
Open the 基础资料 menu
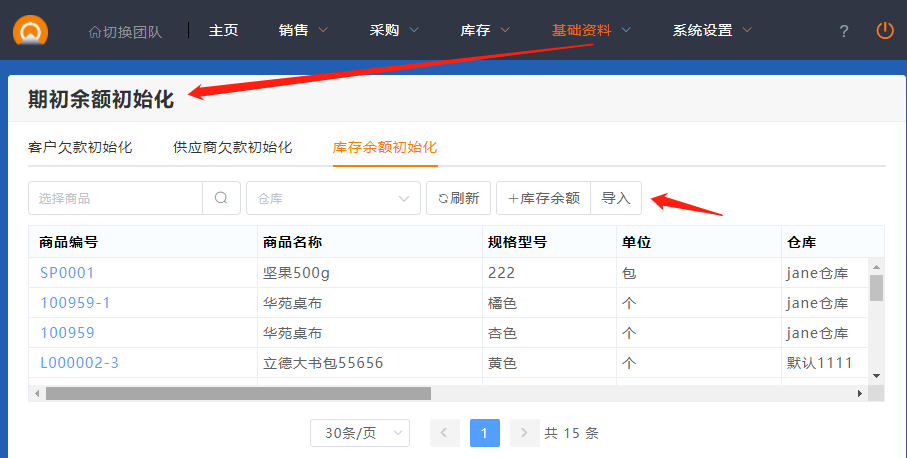coord(591,30)
